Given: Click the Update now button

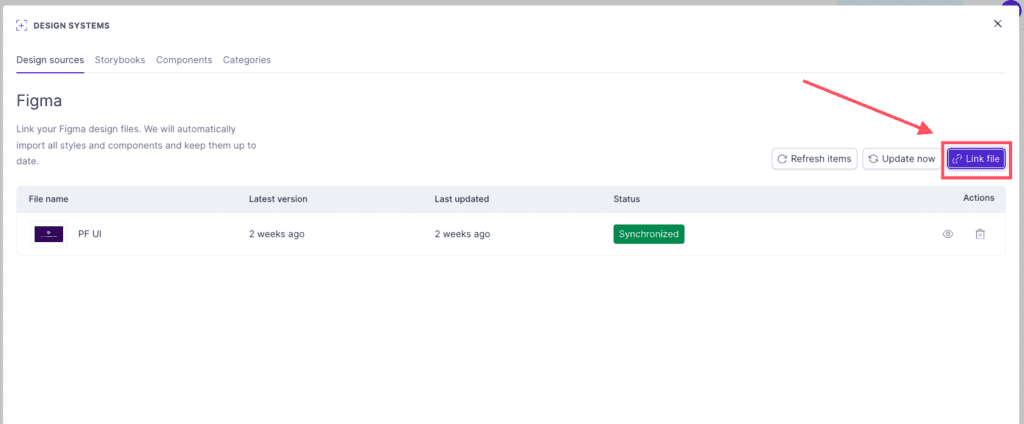Looking at the screenshot, I should 902,159.
